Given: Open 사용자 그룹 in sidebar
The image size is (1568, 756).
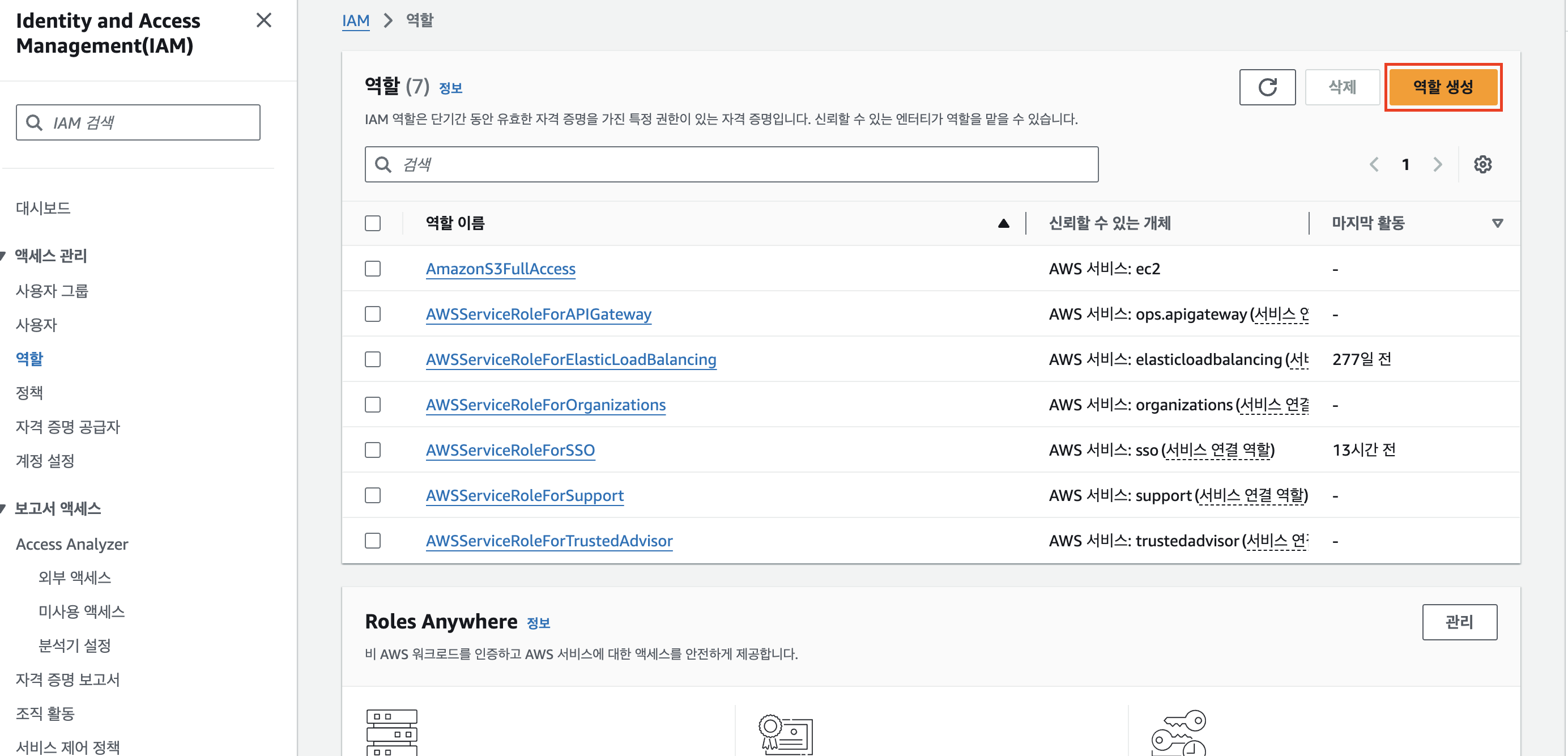Looking at the screenshot, I should tap(52, 291).
